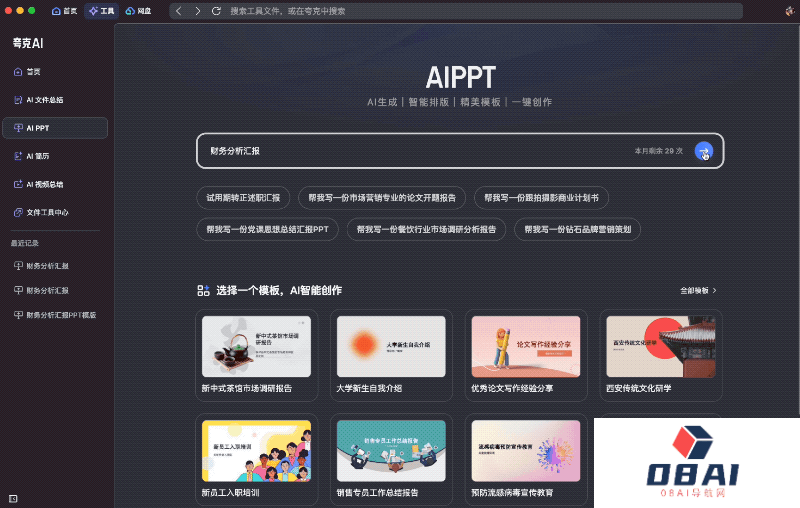This screenshot has width=800, height=508.
Task: Click the 试用期转正述职汇报 suggestion
Action: 243,198
